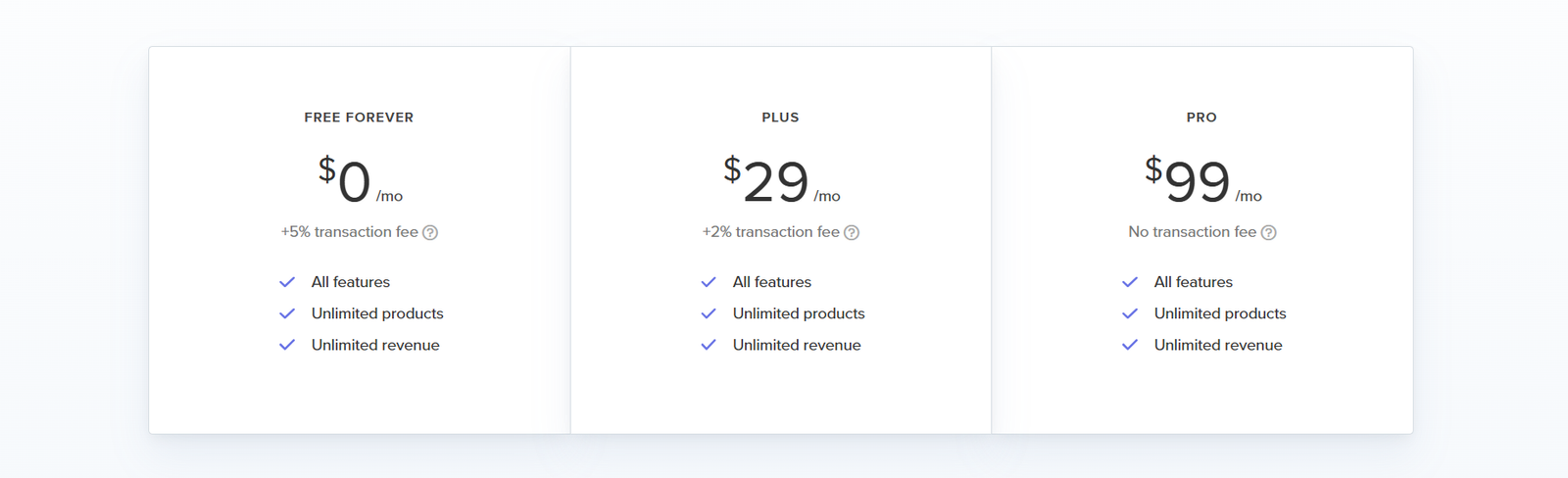Select the PRO plan heading
Viewport: 1568px width, 478px height.
1201,118
